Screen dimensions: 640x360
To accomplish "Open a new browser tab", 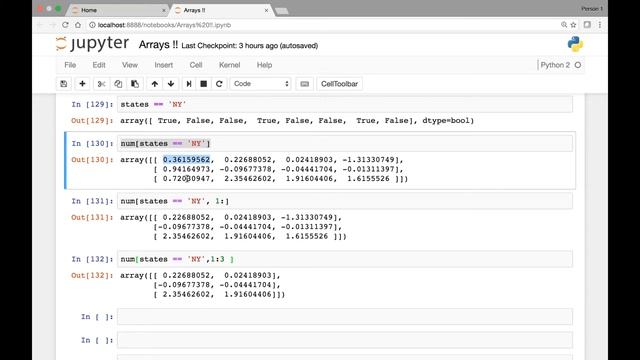I will (282, 11).
